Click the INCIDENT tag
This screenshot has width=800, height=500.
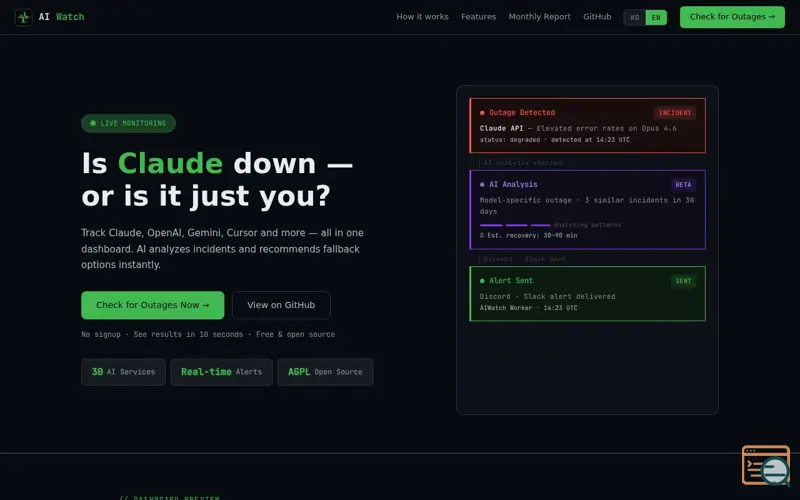pyautogui.click(x=674, y=113)
